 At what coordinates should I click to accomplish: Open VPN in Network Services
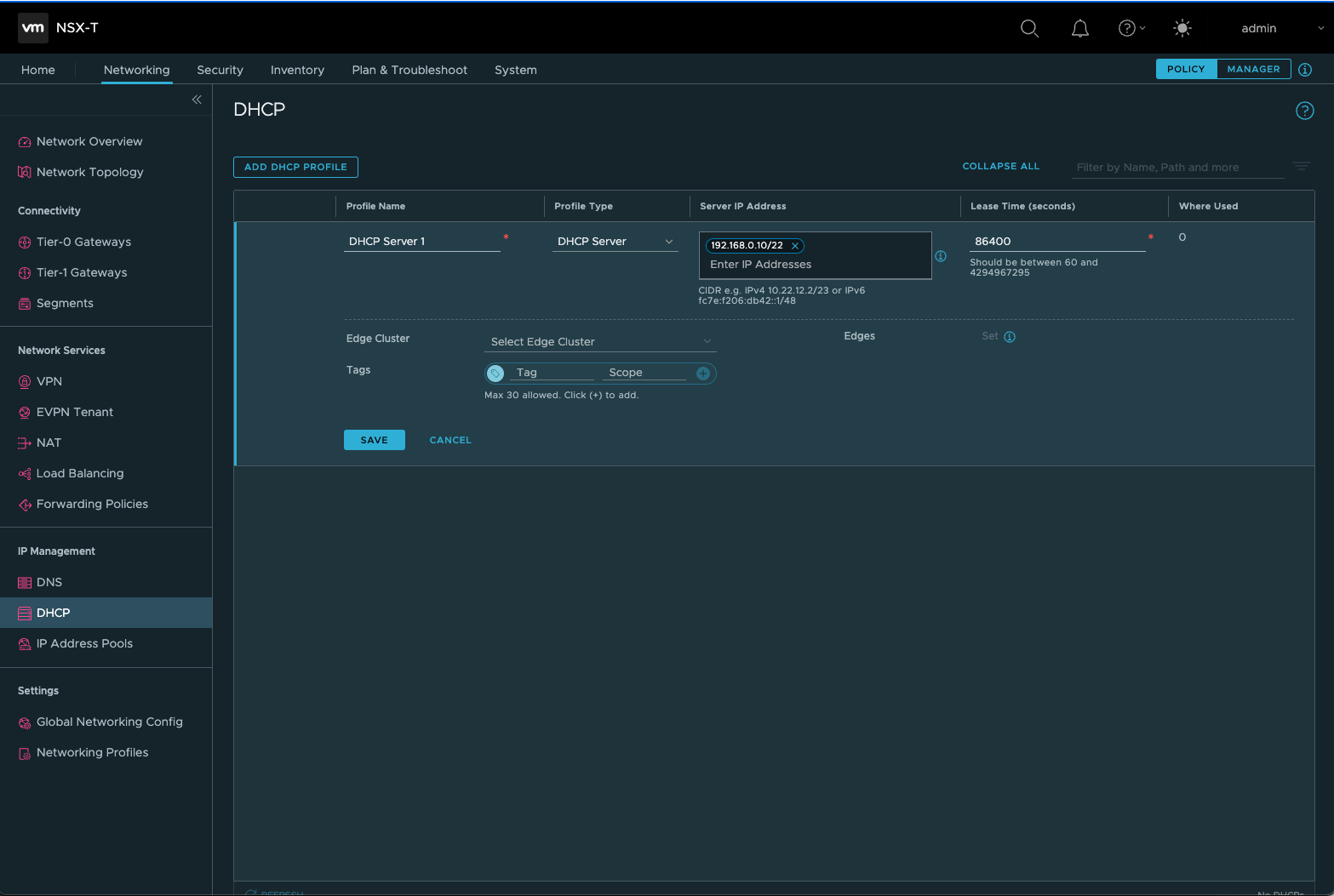[49, 381]
